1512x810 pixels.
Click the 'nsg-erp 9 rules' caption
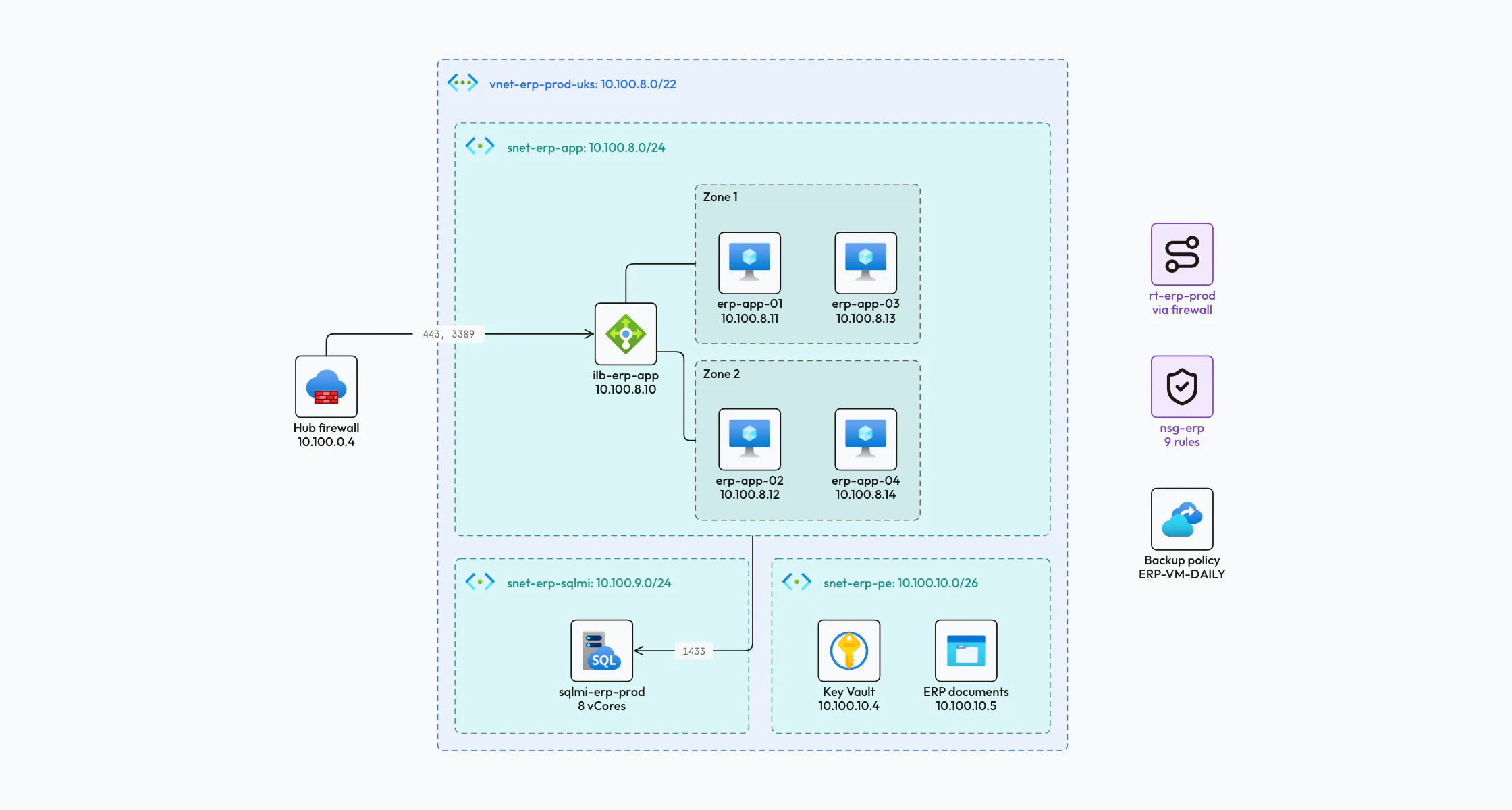pyautogui.click(x=1182, y=435)
